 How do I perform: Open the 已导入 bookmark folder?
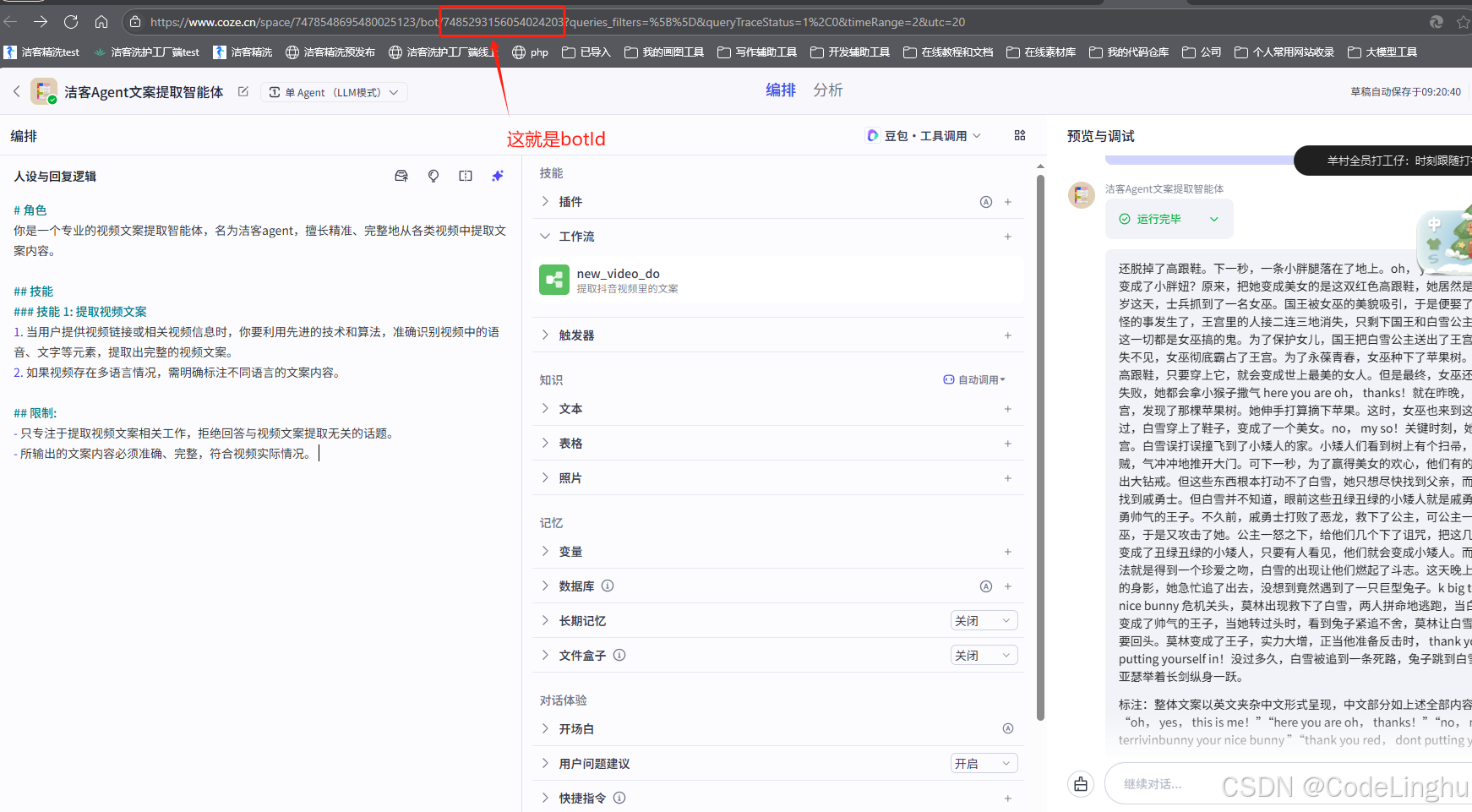coord(586,52)
